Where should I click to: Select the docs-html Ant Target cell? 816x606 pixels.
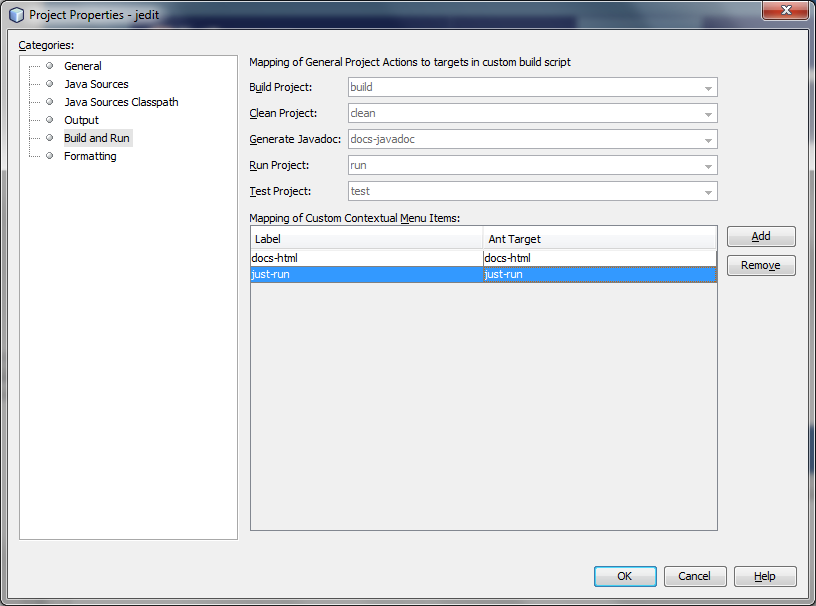point(600,258)
